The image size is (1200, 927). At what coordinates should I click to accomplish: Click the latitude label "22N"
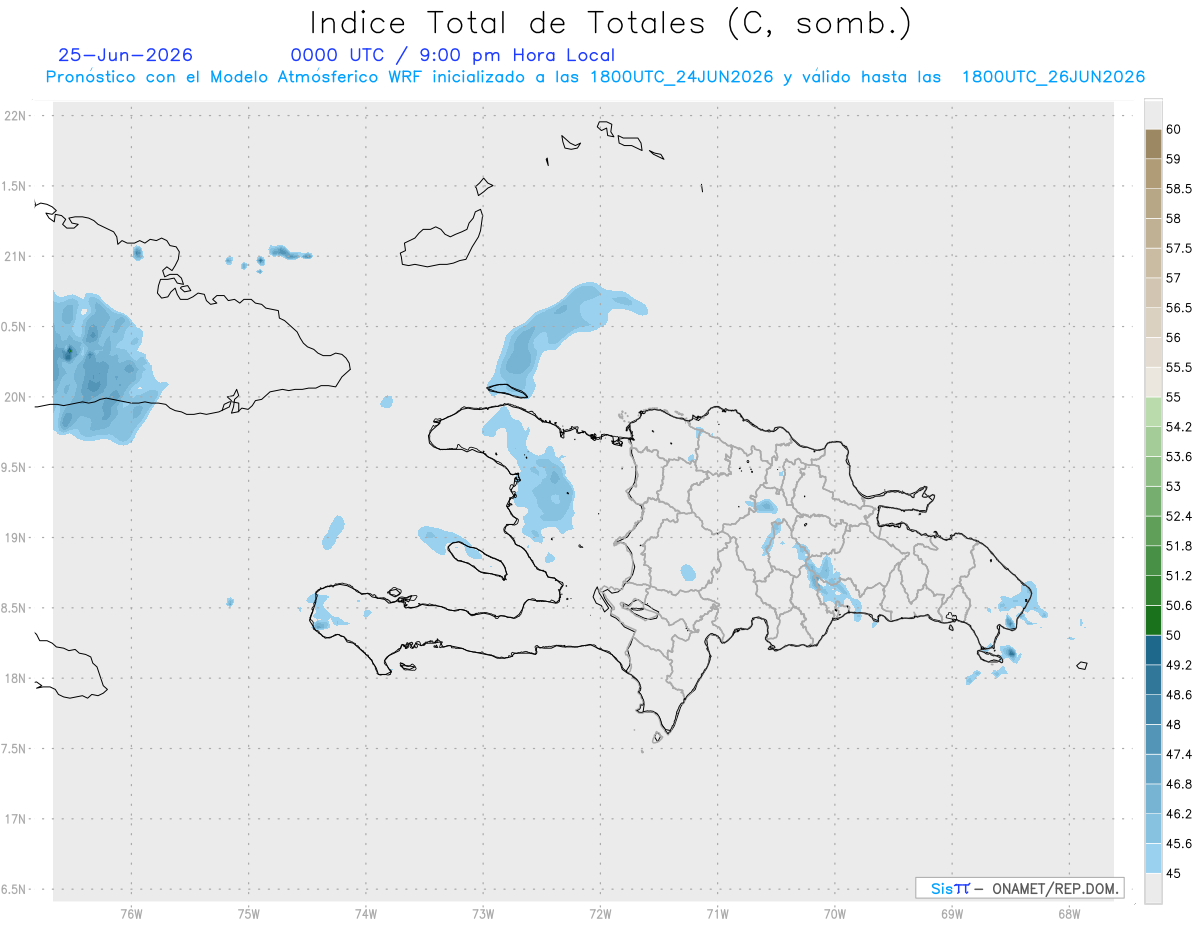[16, 116]
